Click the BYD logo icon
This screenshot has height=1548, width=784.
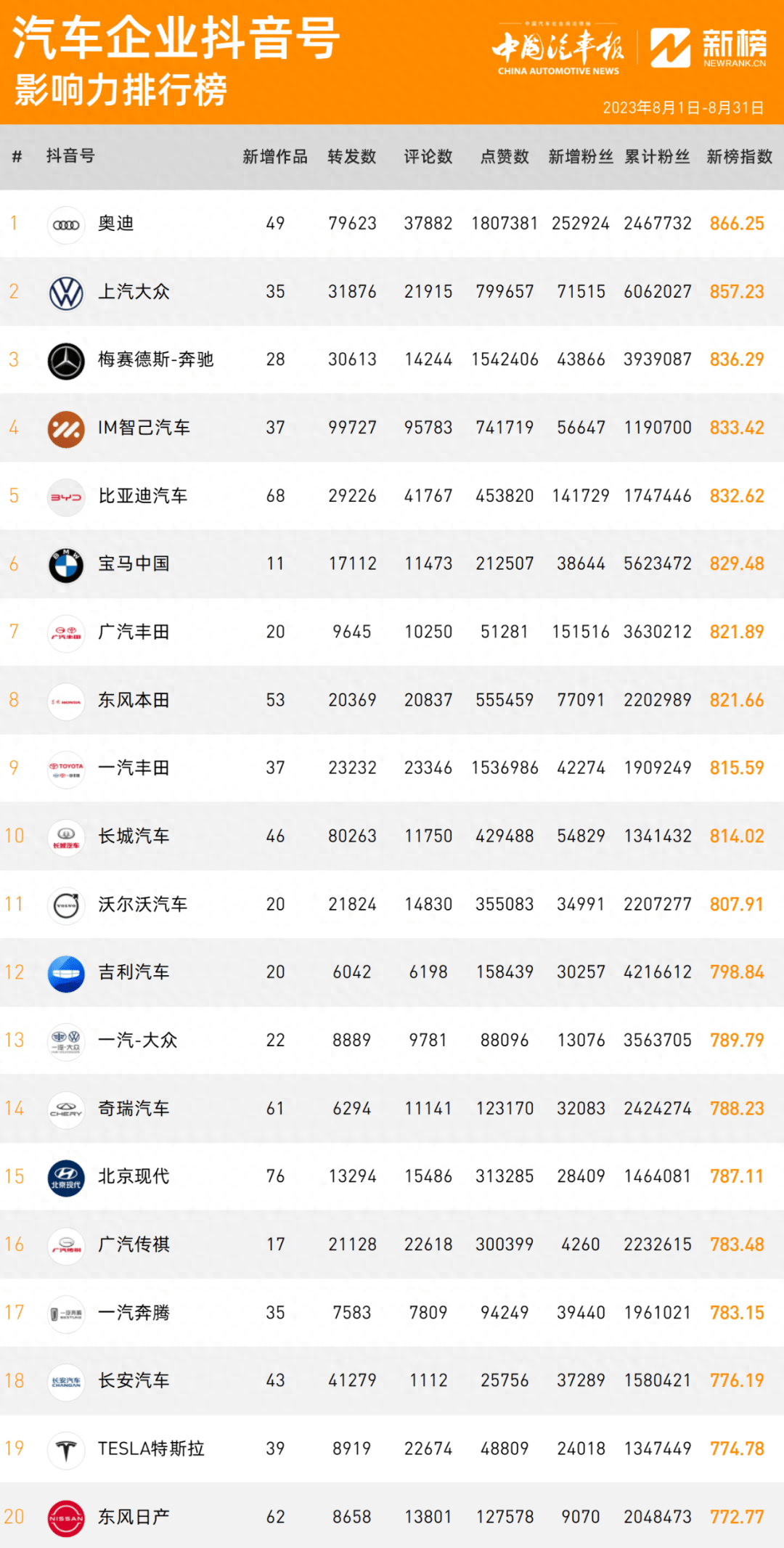click(66, 497)
